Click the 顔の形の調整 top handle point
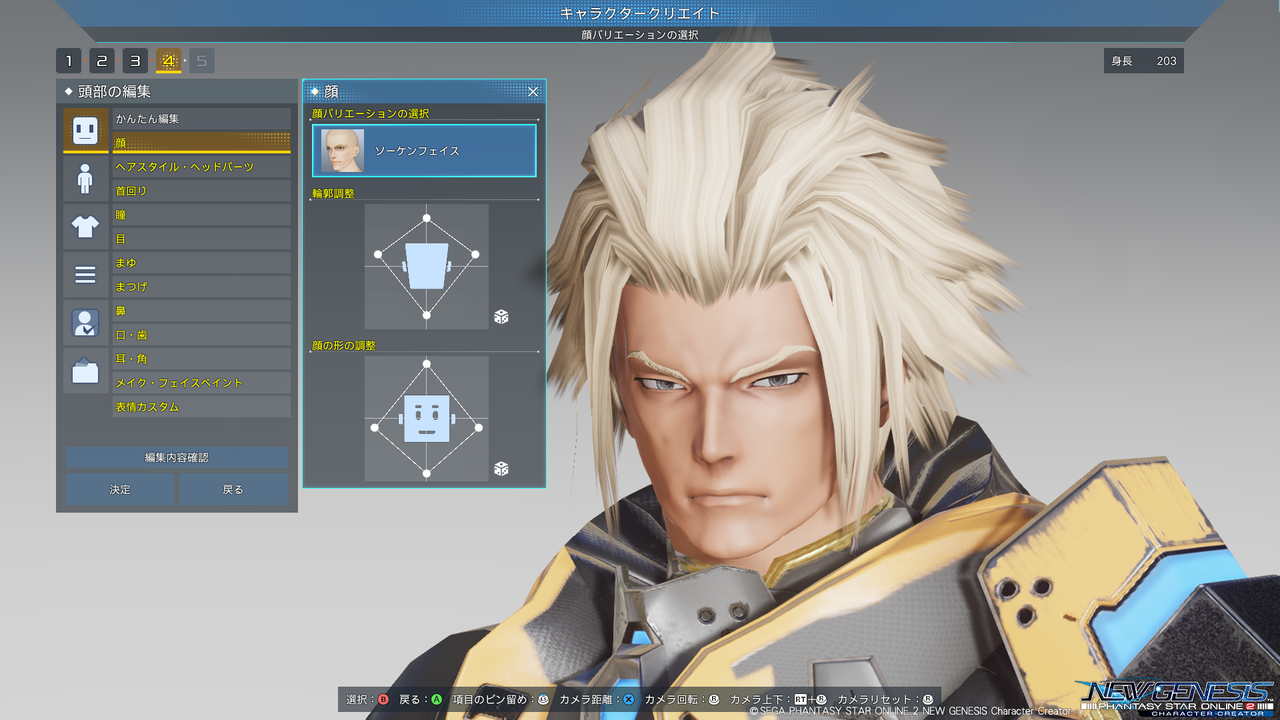This screenshot has height=720, width=1280. coord(427,364)
